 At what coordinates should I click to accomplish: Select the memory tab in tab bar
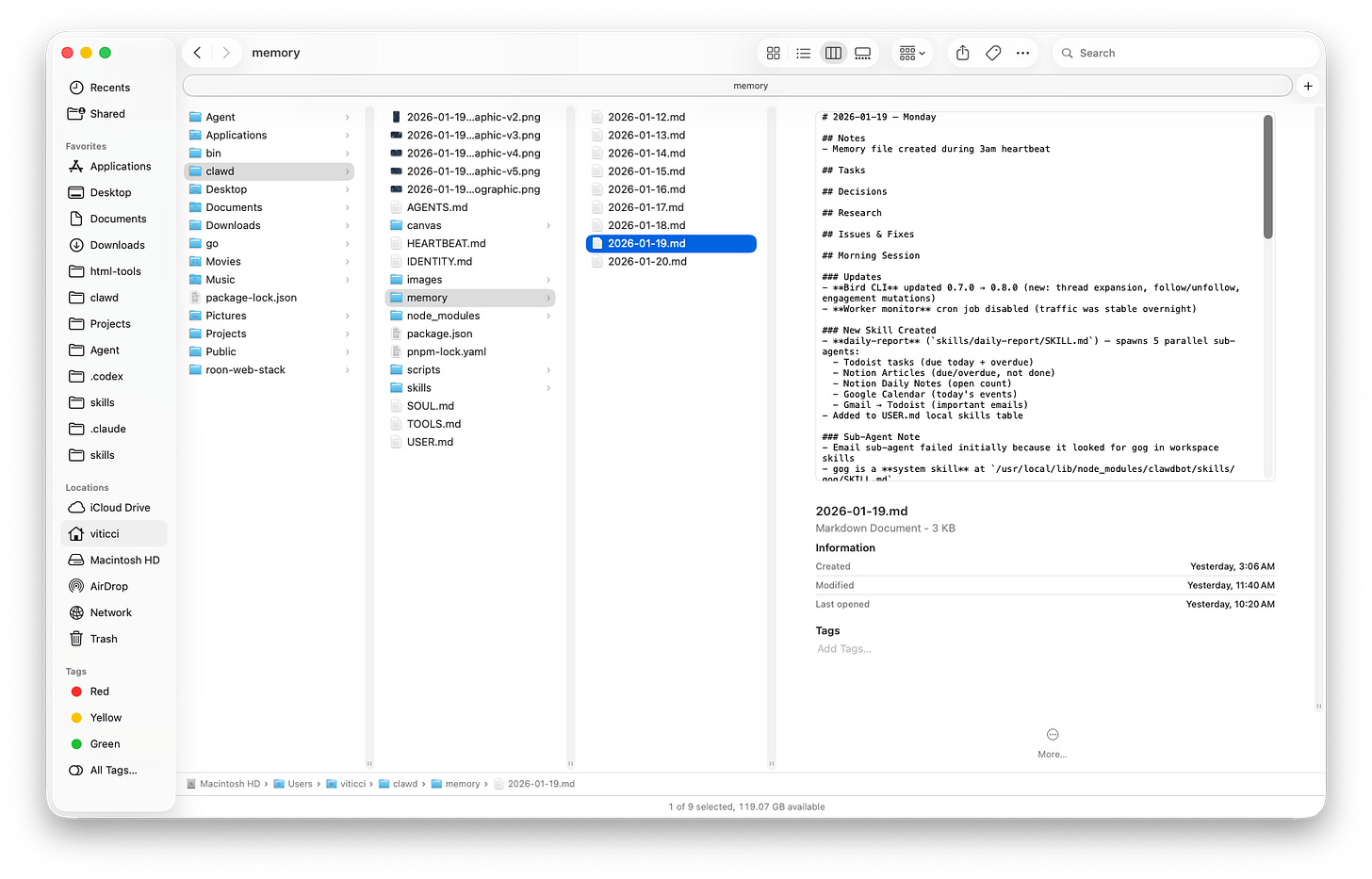pyautogui.click(x=738, y=86)
